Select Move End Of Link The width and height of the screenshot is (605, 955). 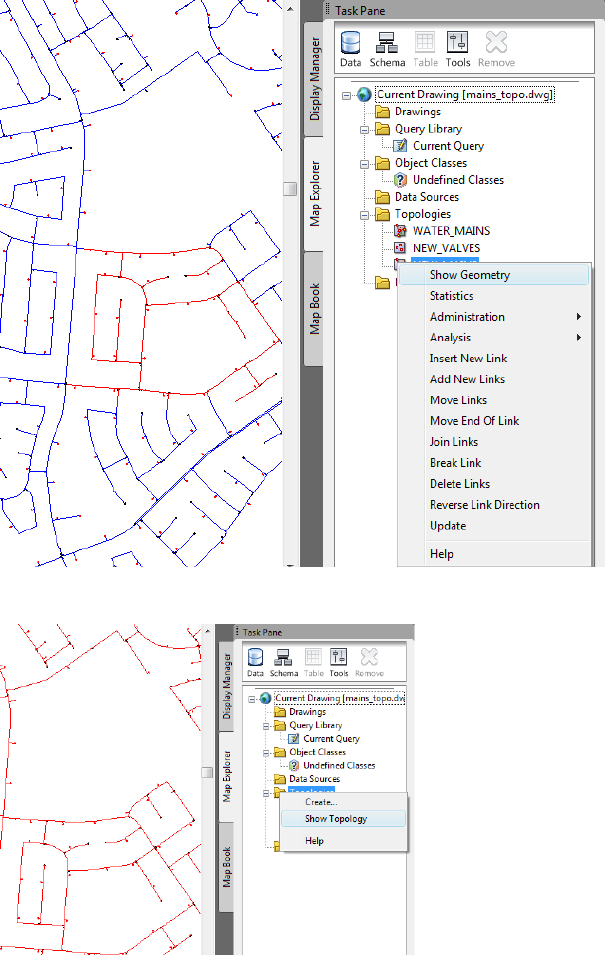tap(494, 421)
